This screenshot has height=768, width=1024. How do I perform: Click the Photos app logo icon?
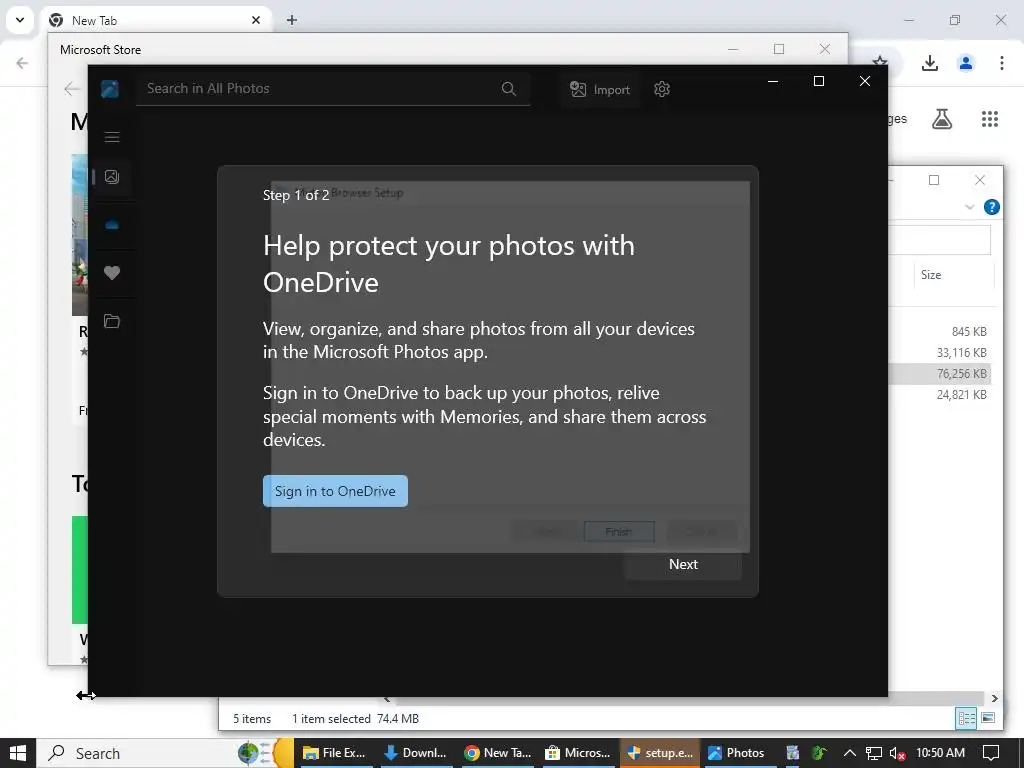point(110,89)
